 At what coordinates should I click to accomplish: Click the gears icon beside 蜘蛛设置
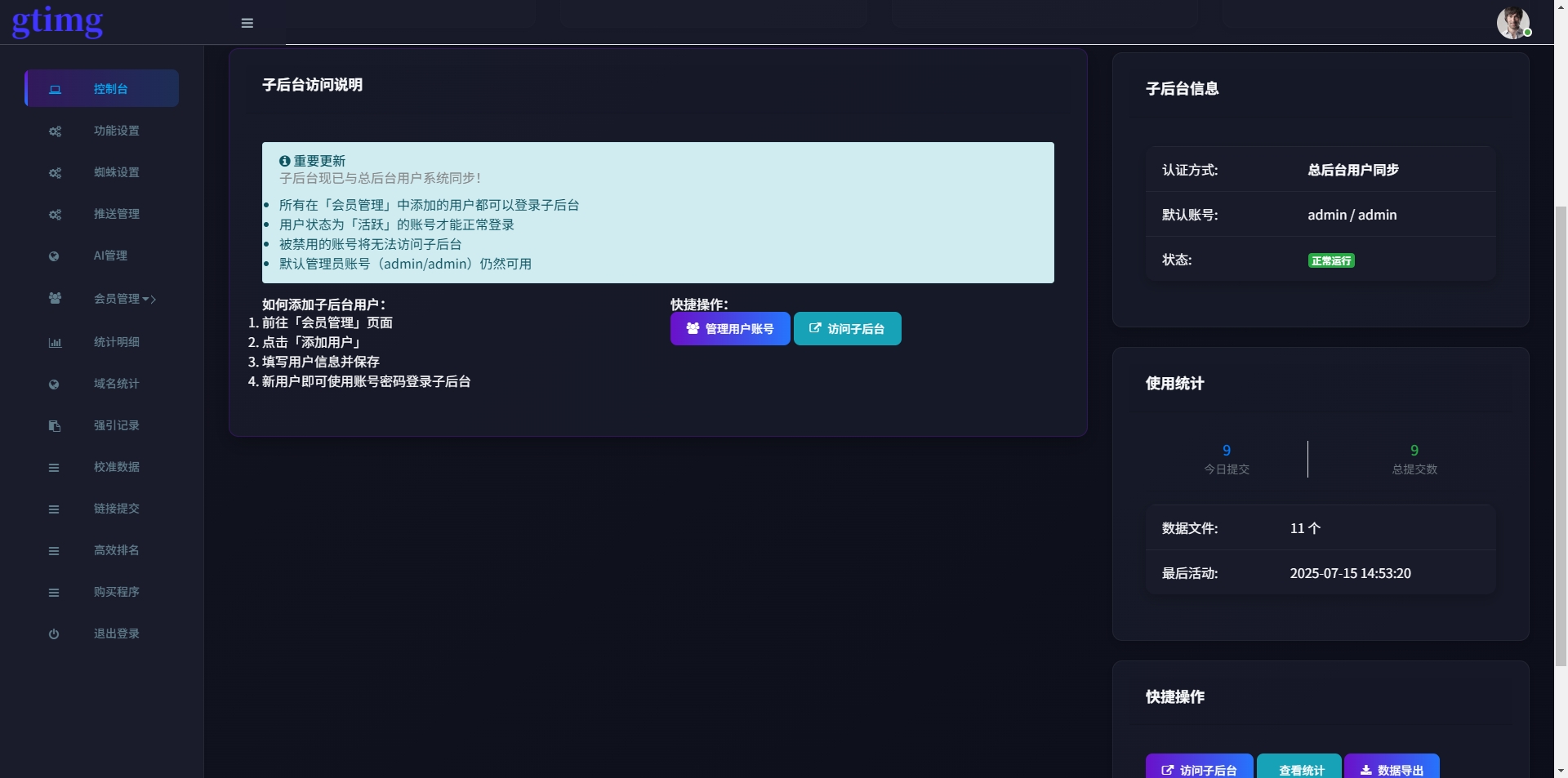coord(55,173)
